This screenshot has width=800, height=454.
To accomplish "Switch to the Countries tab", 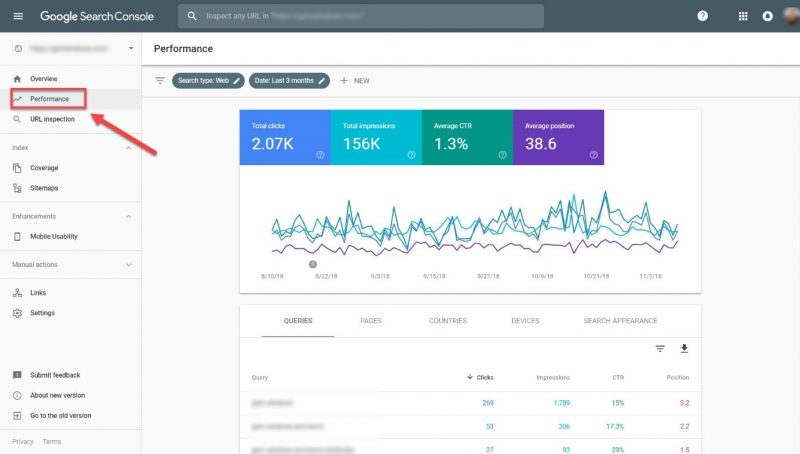I will (x=448, y=321).
